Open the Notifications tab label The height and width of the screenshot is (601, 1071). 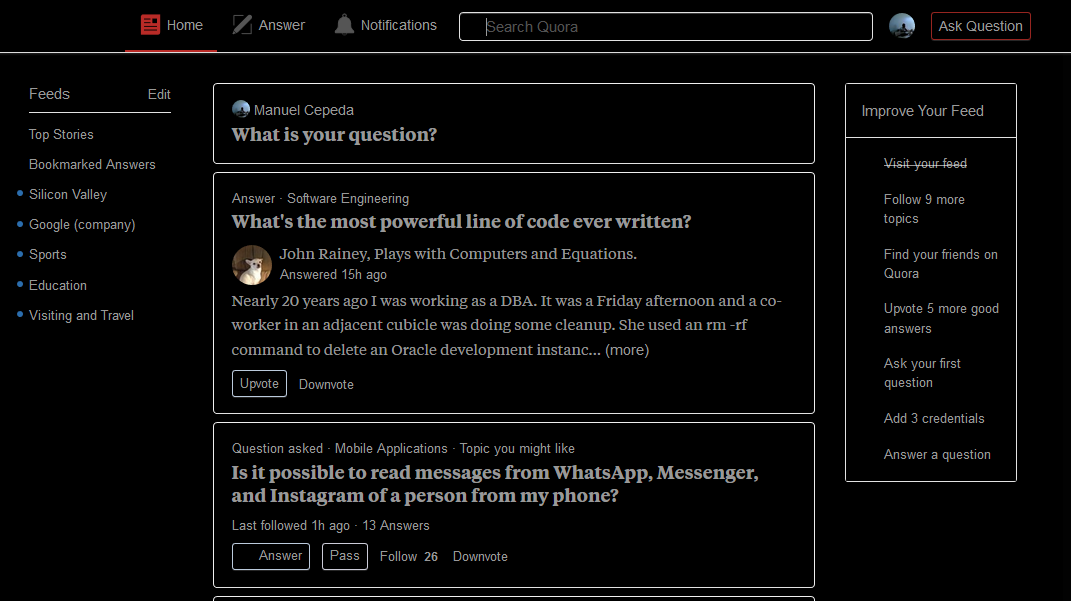coord(398,25)
